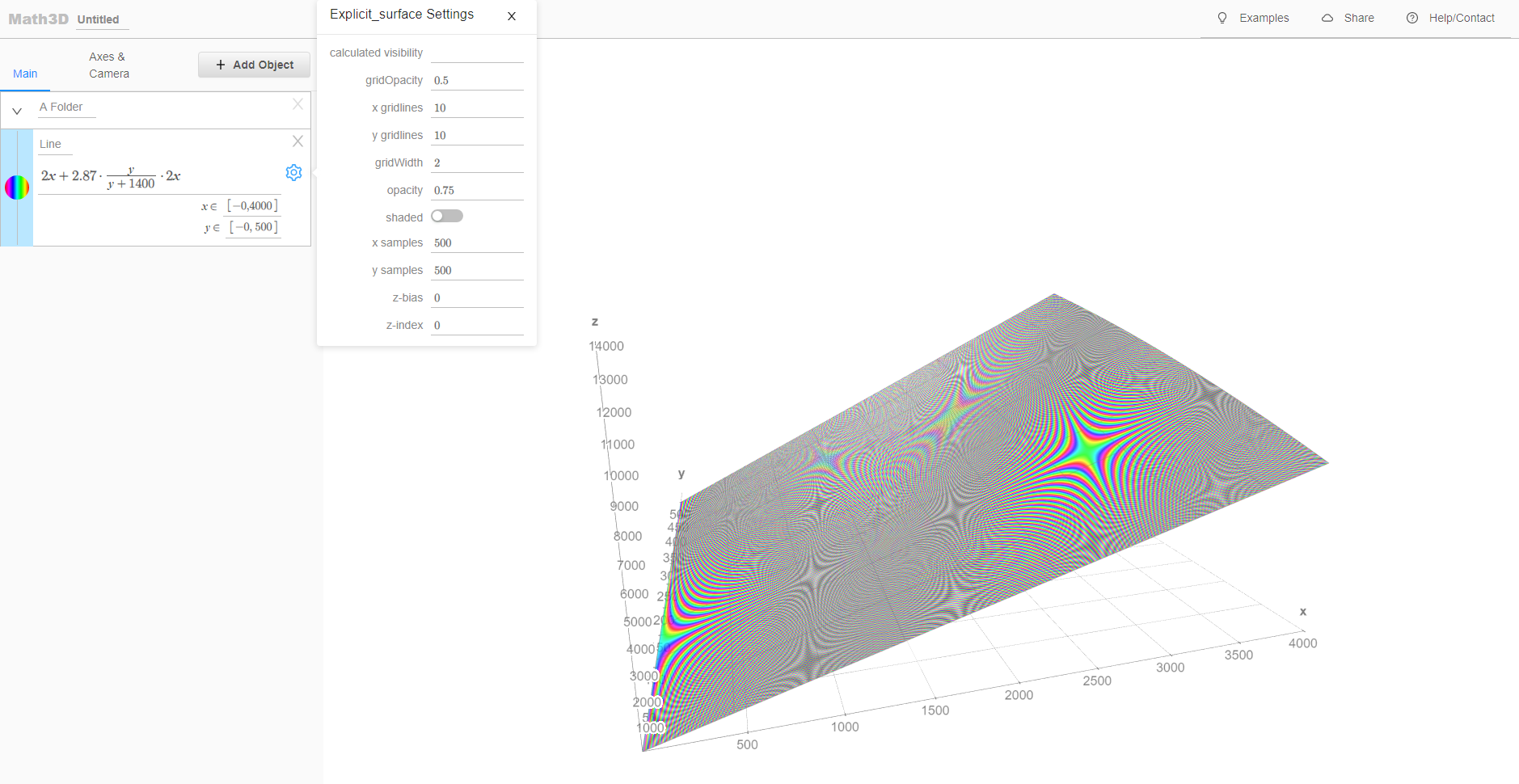Viewport: 1519px width, 784px height.
Task: Click the opacity field showing 0.75
Action: [x=476, y=189]
